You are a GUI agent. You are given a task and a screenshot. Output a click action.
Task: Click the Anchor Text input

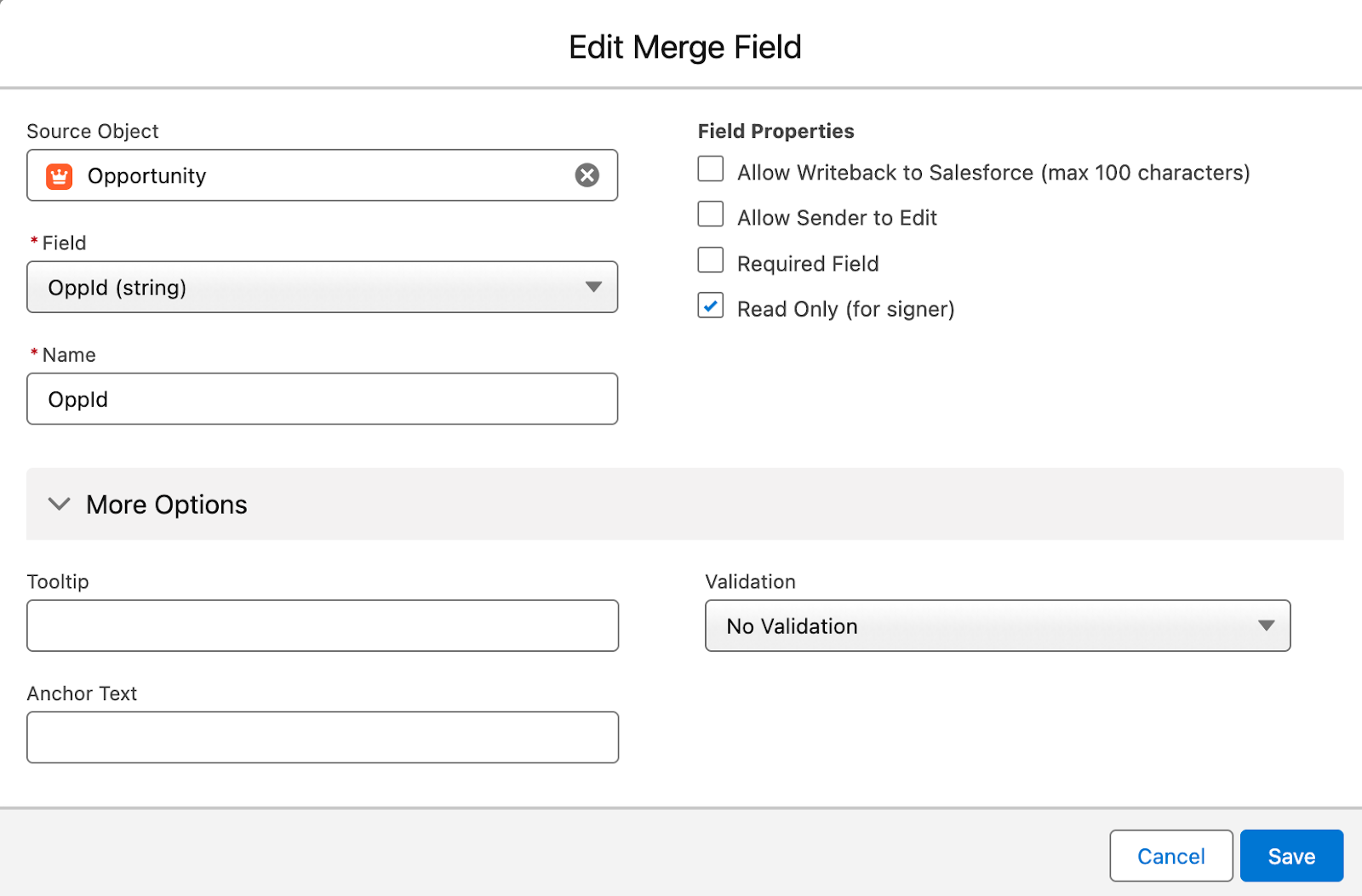(322, 737)
